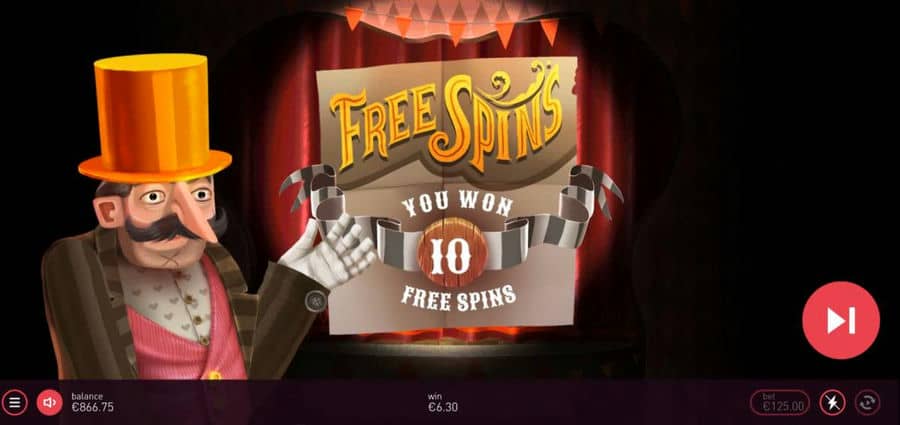Click the ringmaster's black mustache
Screen dimensions: 900x425
pos(172,225)
